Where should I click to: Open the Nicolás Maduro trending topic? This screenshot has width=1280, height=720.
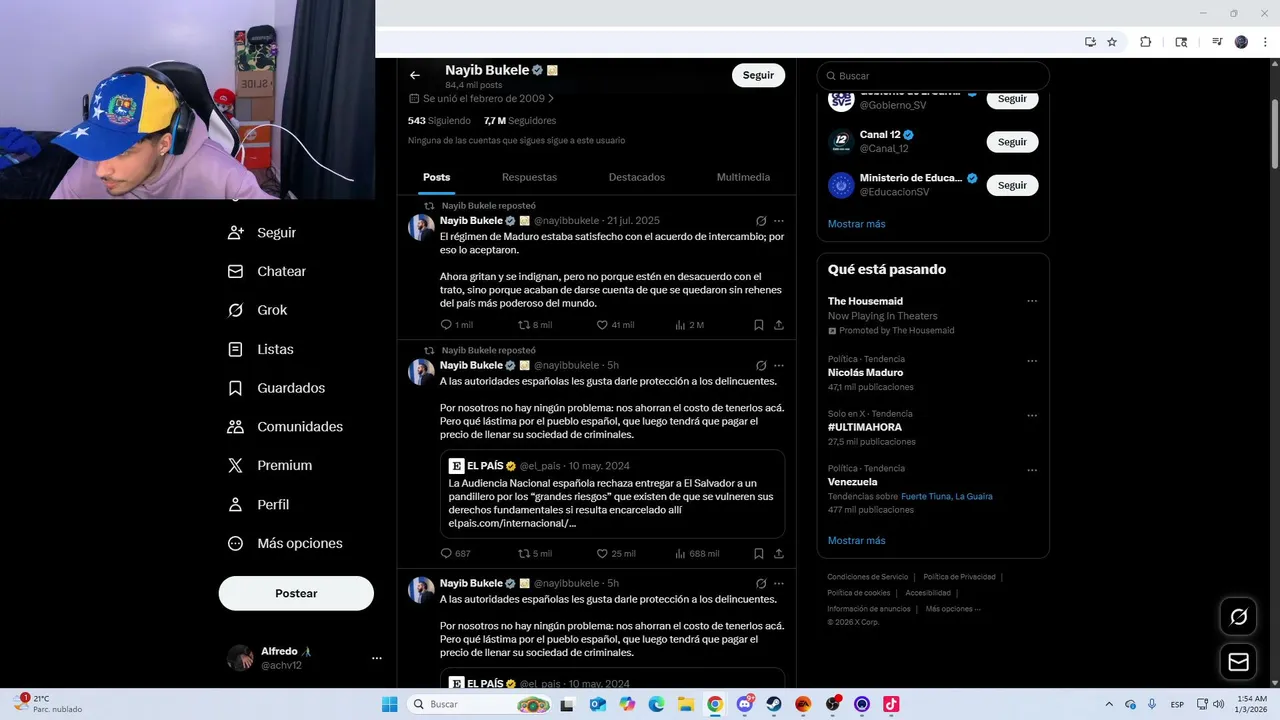click(865, 373)
